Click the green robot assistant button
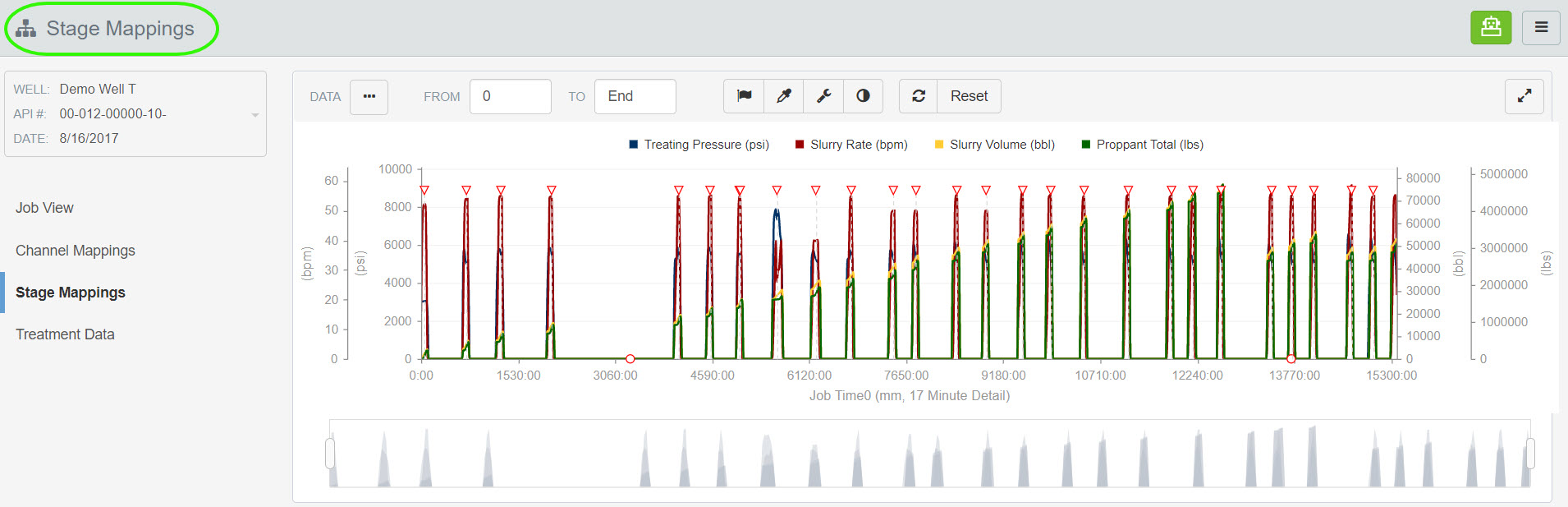1568x507 pixels. point(1491,27)
